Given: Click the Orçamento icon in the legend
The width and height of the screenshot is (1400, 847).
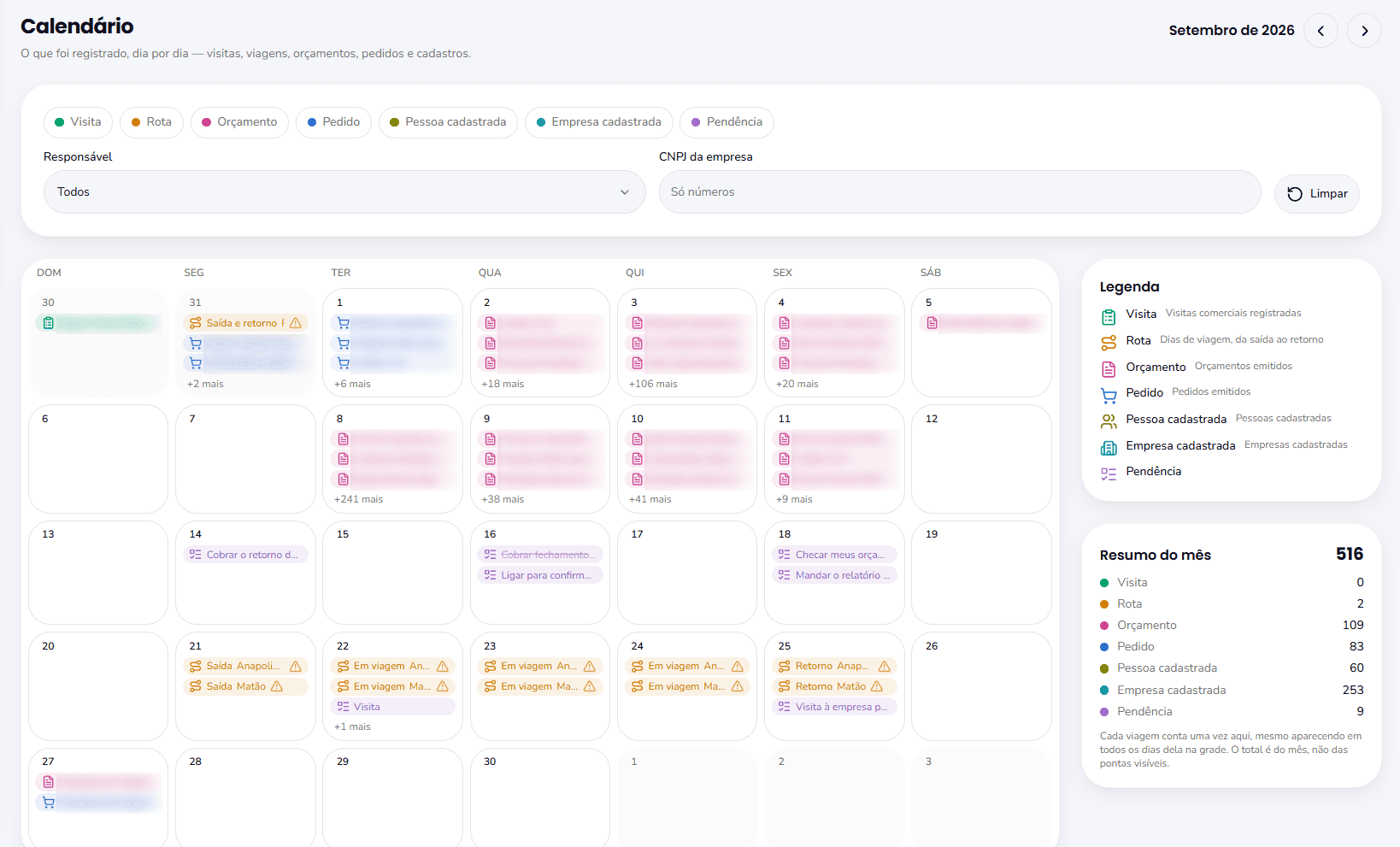Looking at the screenshot, I should [1109, 369].
